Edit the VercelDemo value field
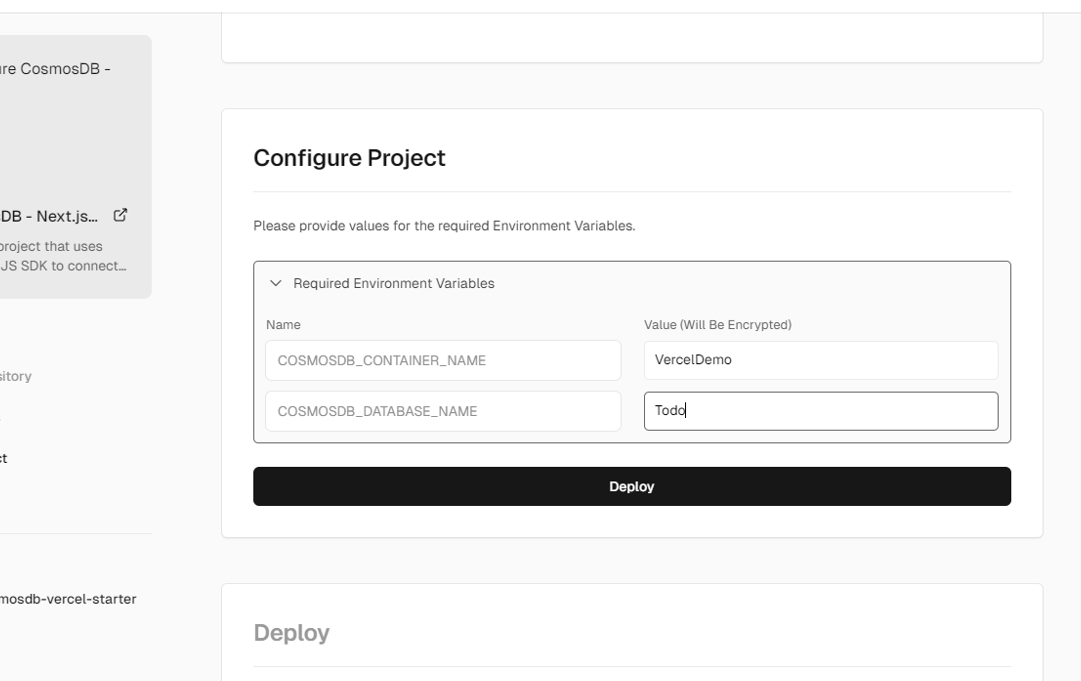 pyautogui.click(x=820, y=360)
